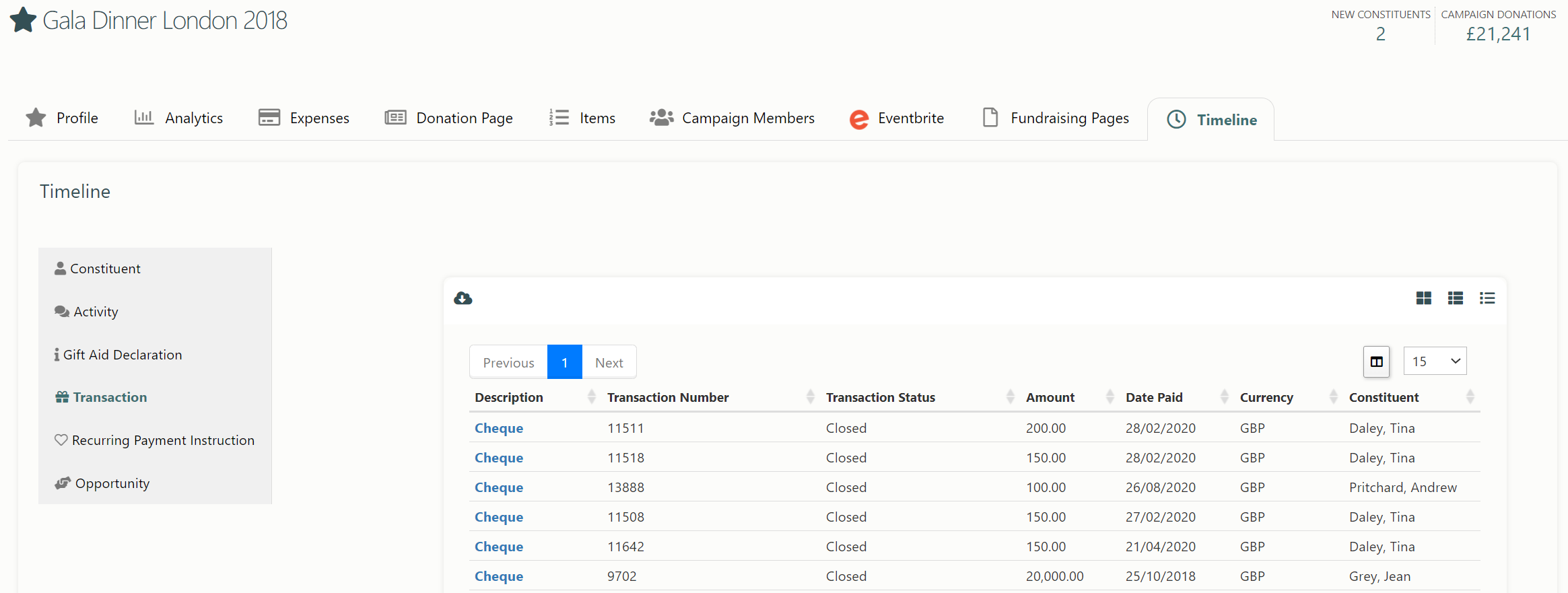The width and height of the screenshot is (1568, 593).
Task: Open the Eventbrite tab
Action: 897,118
